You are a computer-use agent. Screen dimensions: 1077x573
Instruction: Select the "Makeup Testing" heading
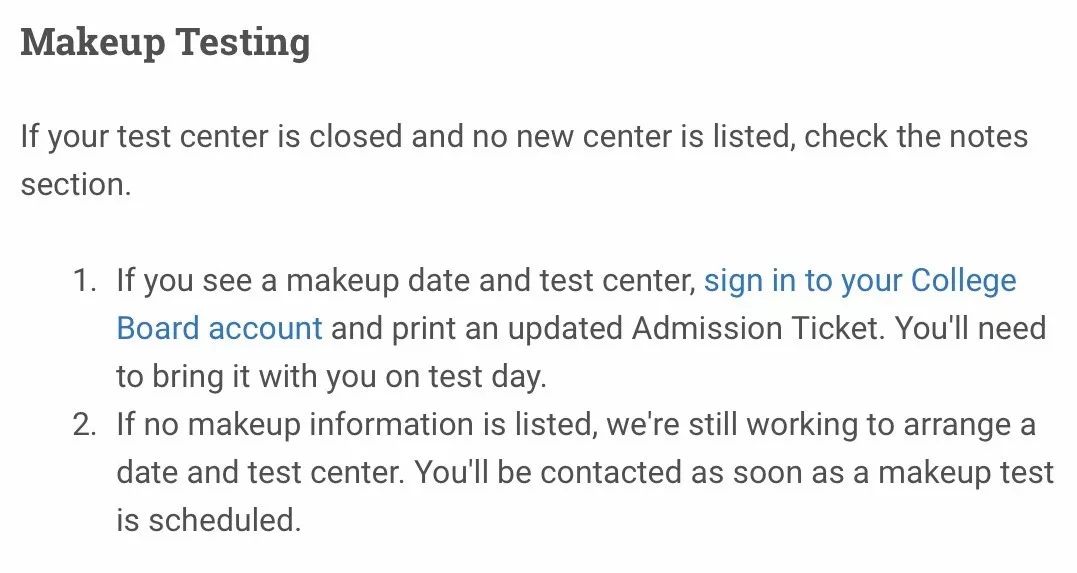coord(166,44)
